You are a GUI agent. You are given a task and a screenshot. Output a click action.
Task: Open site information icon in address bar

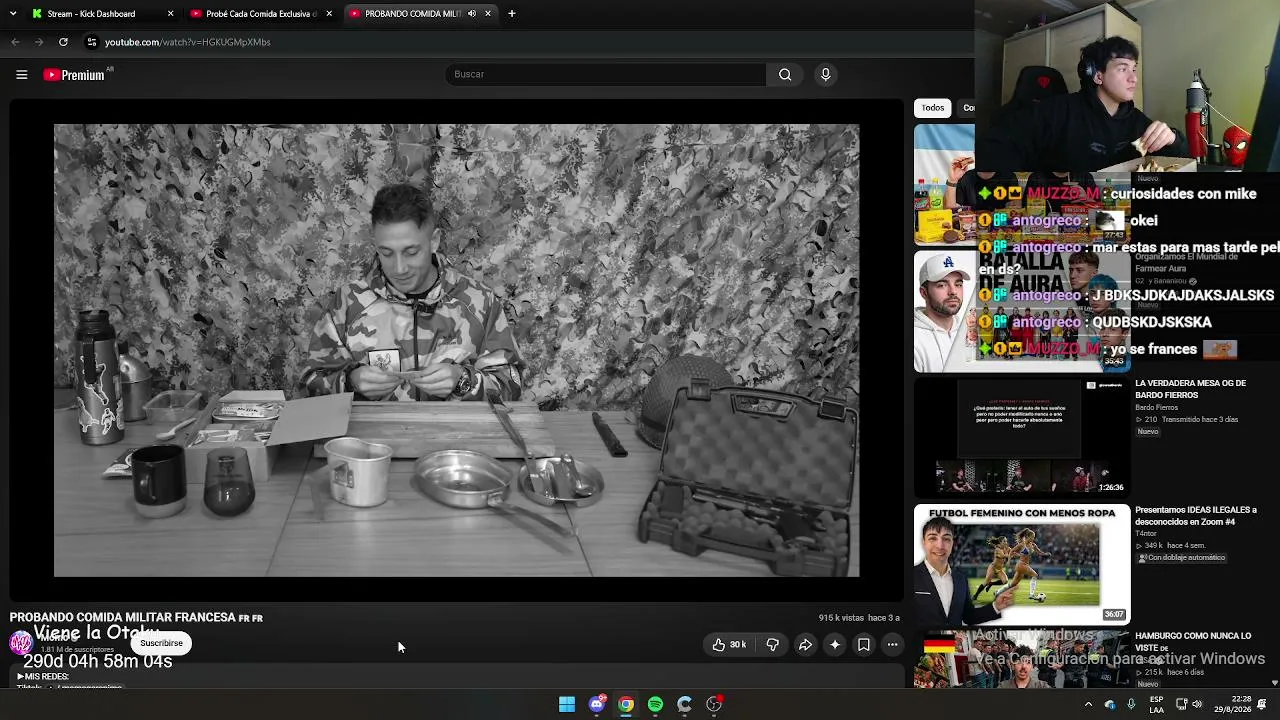pyautogui.click(x=92, y=42)
